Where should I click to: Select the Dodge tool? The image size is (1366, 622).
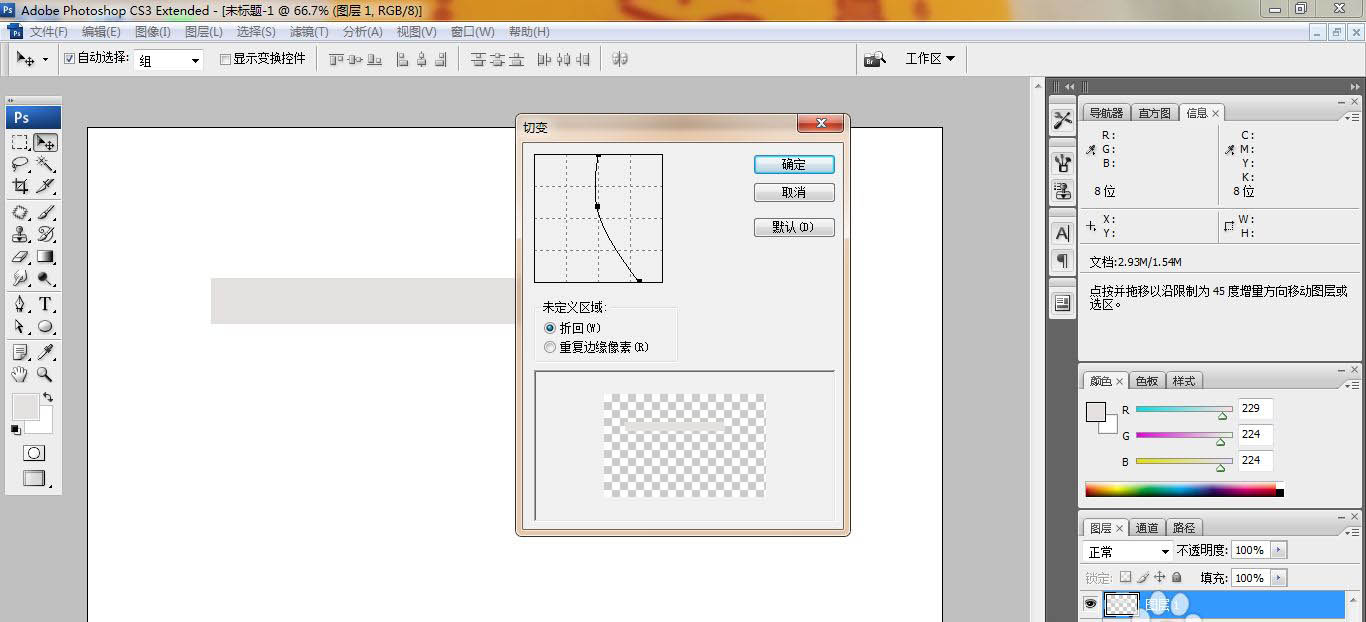pyautogui.click(x=45, y=278)
